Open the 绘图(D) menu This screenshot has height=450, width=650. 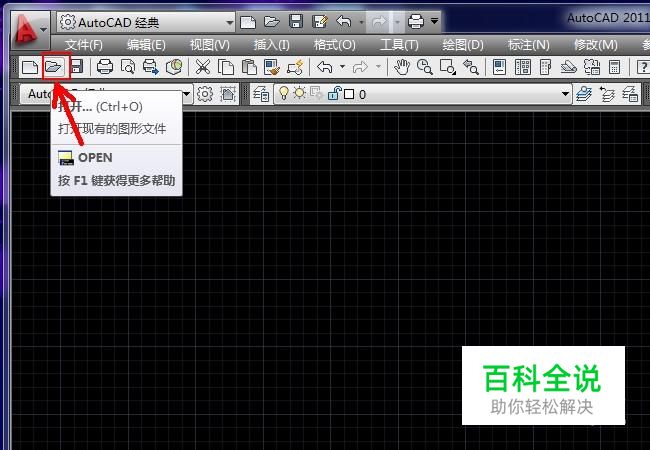tap(463, 44)
